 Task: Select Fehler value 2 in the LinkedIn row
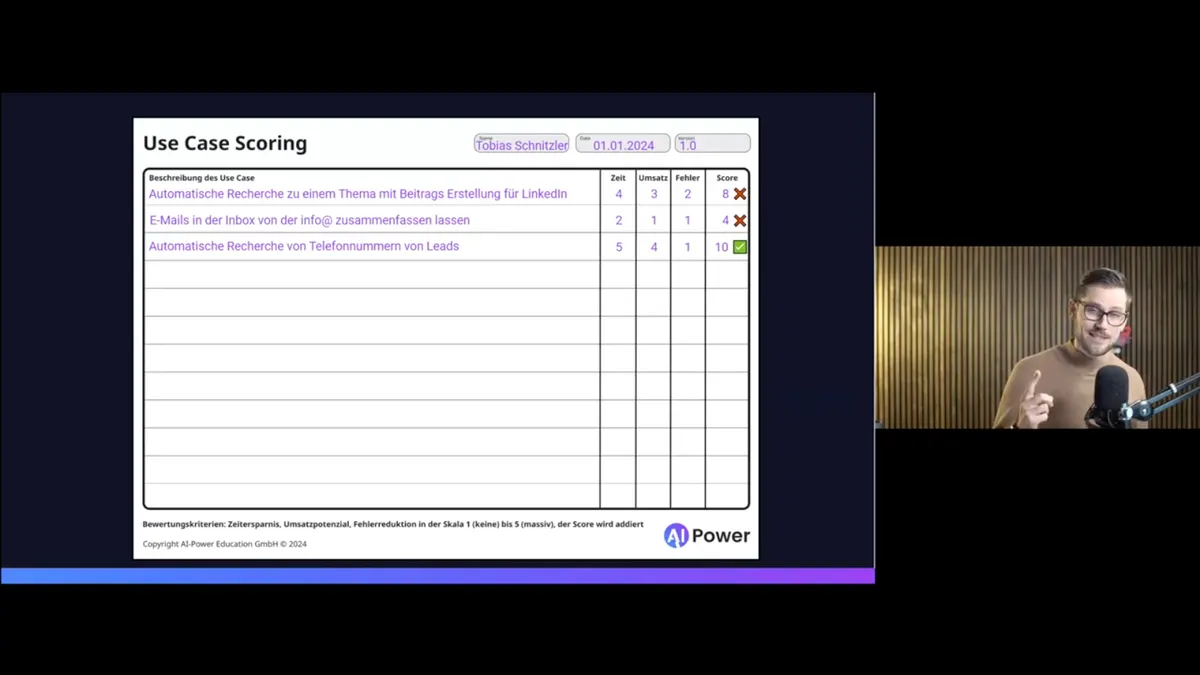688,194
